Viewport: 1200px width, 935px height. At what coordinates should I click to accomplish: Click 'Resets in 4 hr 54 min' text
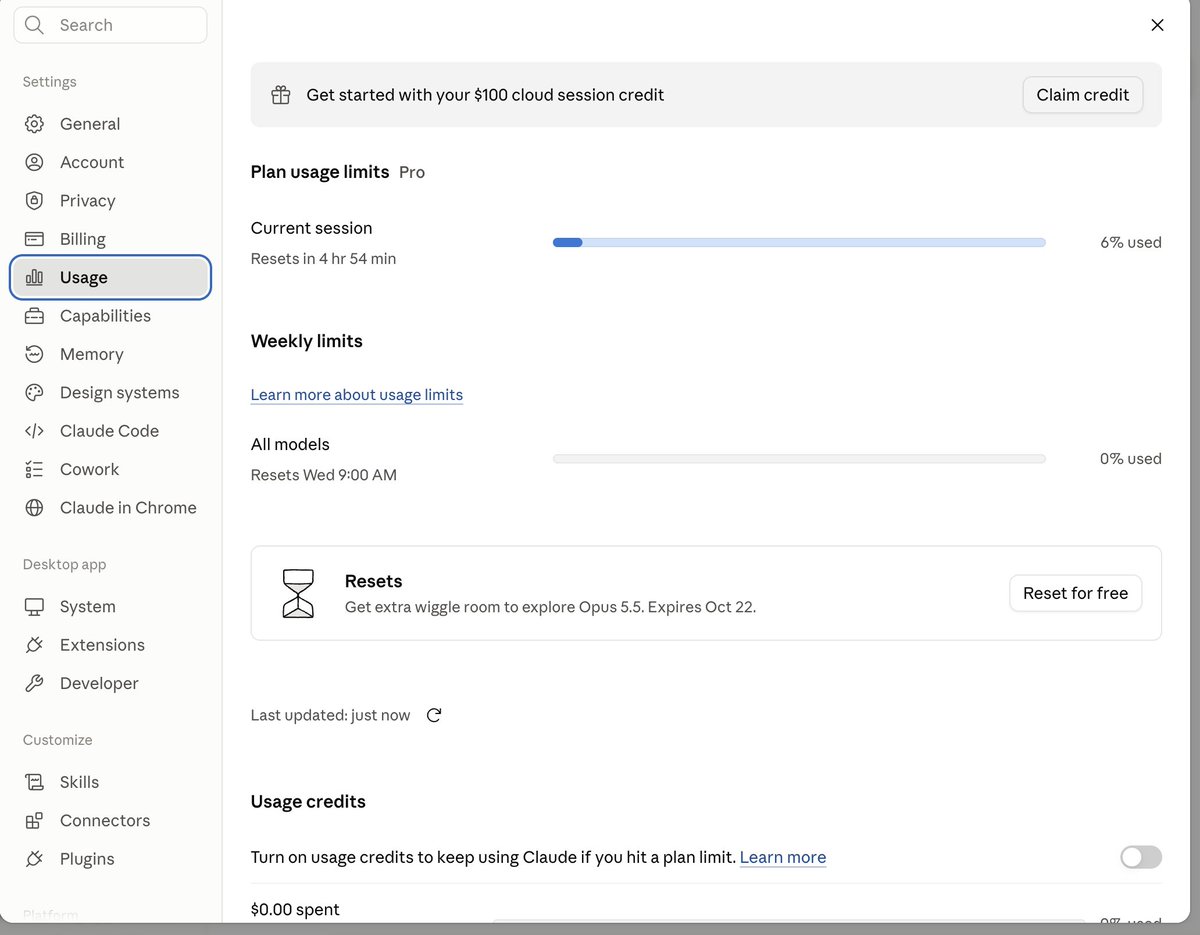(x=323, y=259)
